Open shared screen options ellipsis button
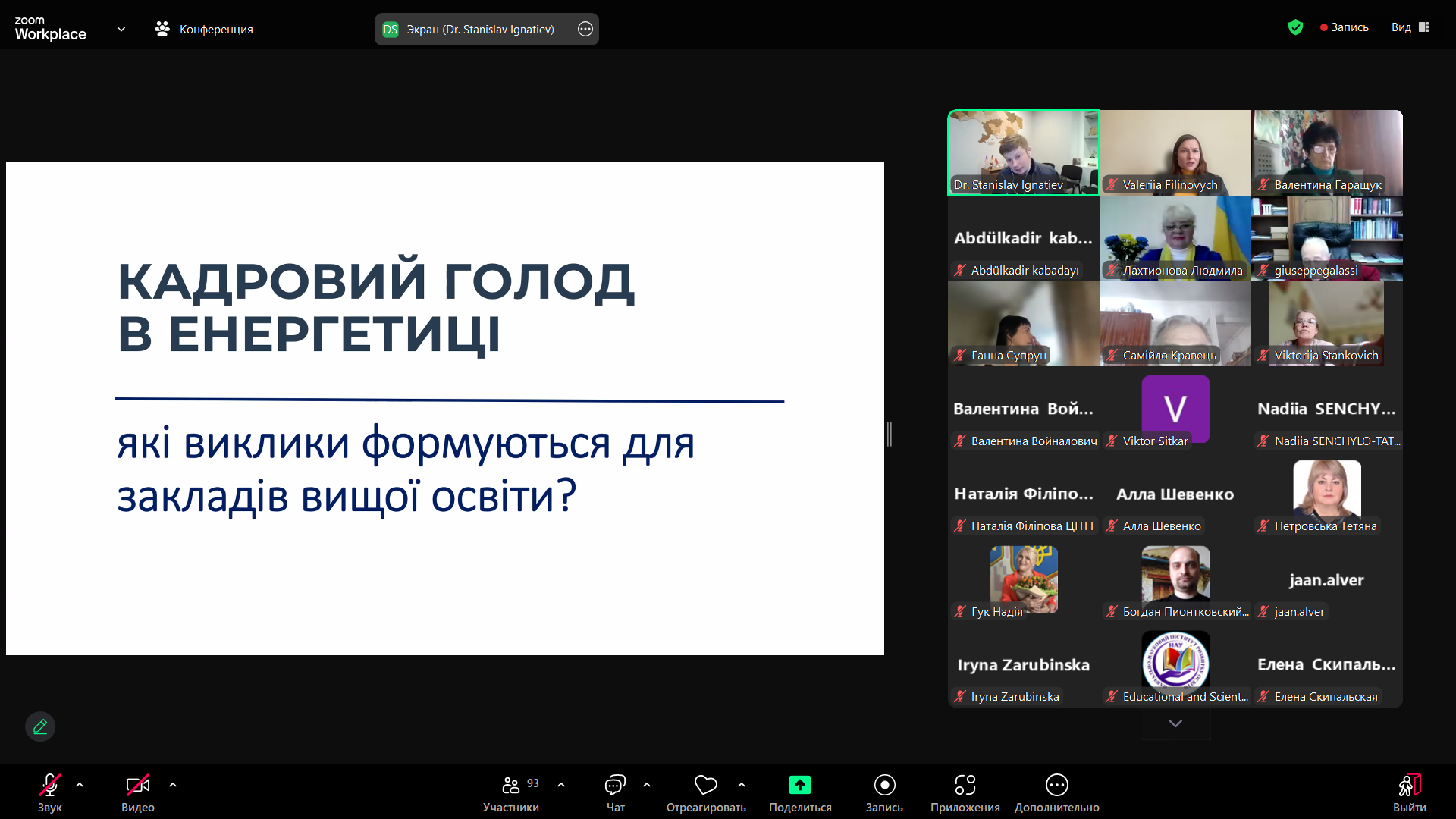Image resolution: width=1456 pixels, height=819 pixels. (585, 30)
